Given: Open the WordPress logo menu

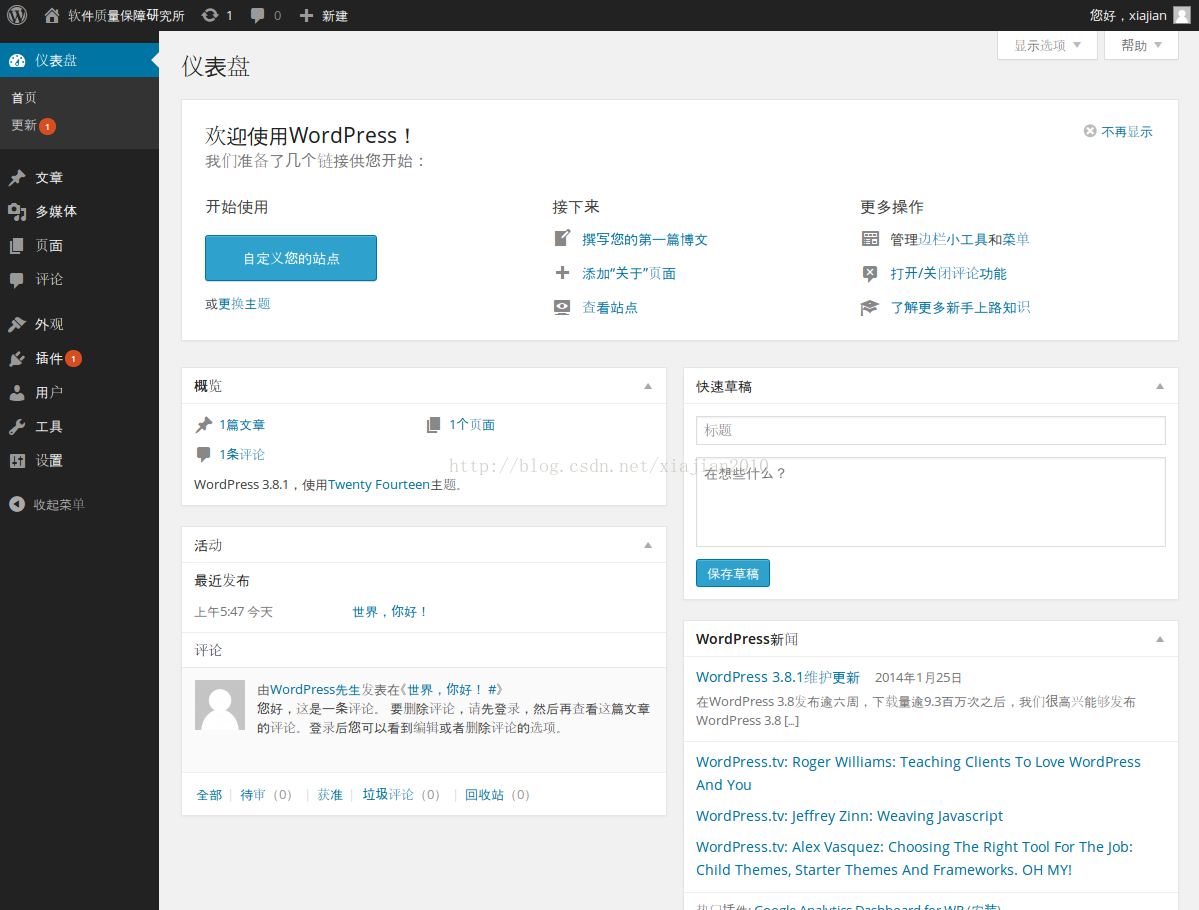Looking at the screenshot, I should click(x=17, y=15).
